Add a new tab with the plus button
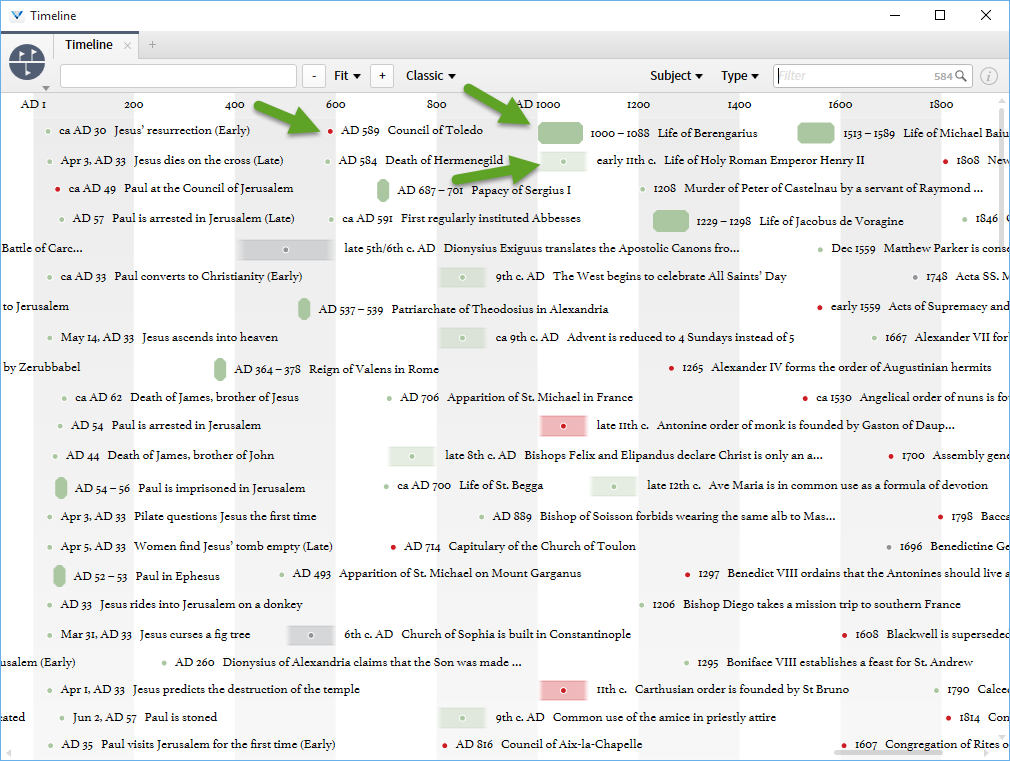This screenshot has width=1010, height=761. click(x=153, y=44)
